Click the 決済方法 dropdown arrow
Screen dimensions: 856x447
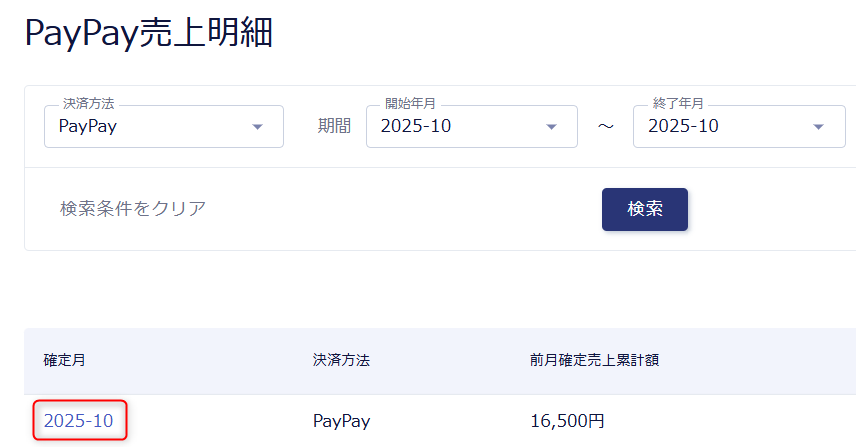258,127
